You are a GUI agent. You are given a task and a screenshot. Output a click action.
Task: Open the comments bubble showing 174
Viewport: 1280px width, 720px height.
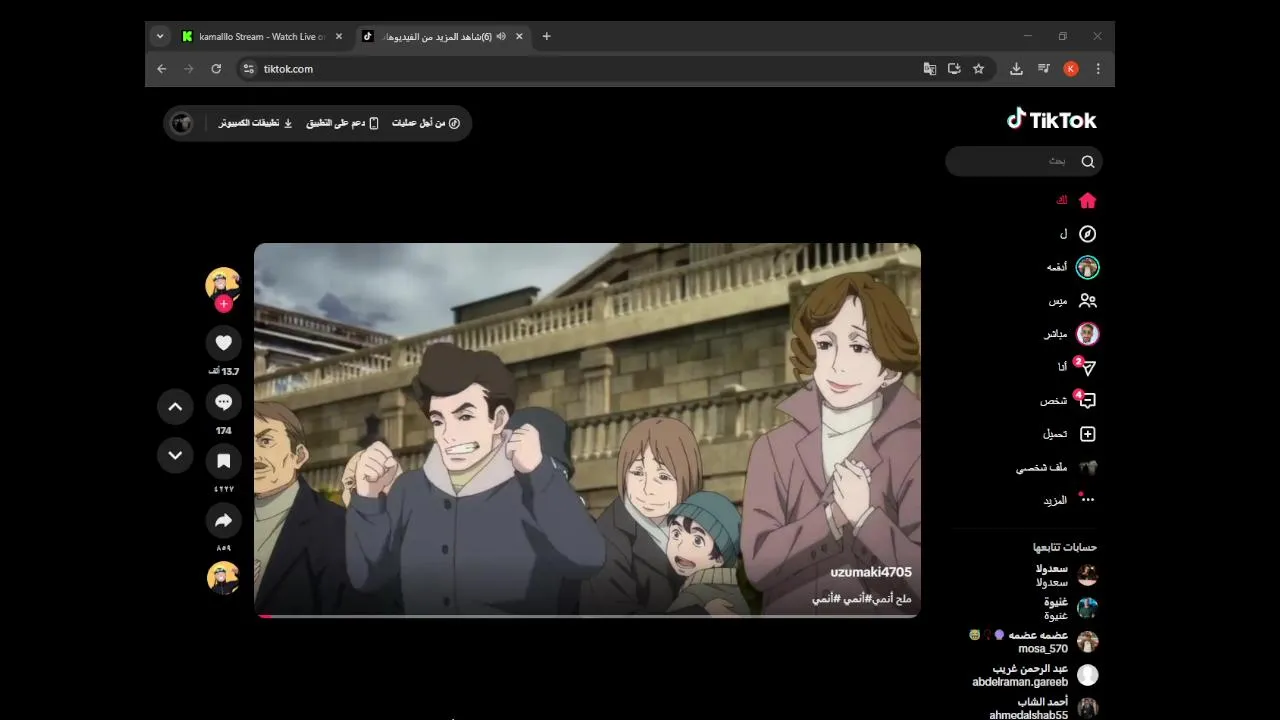click(x=224, y=402)
